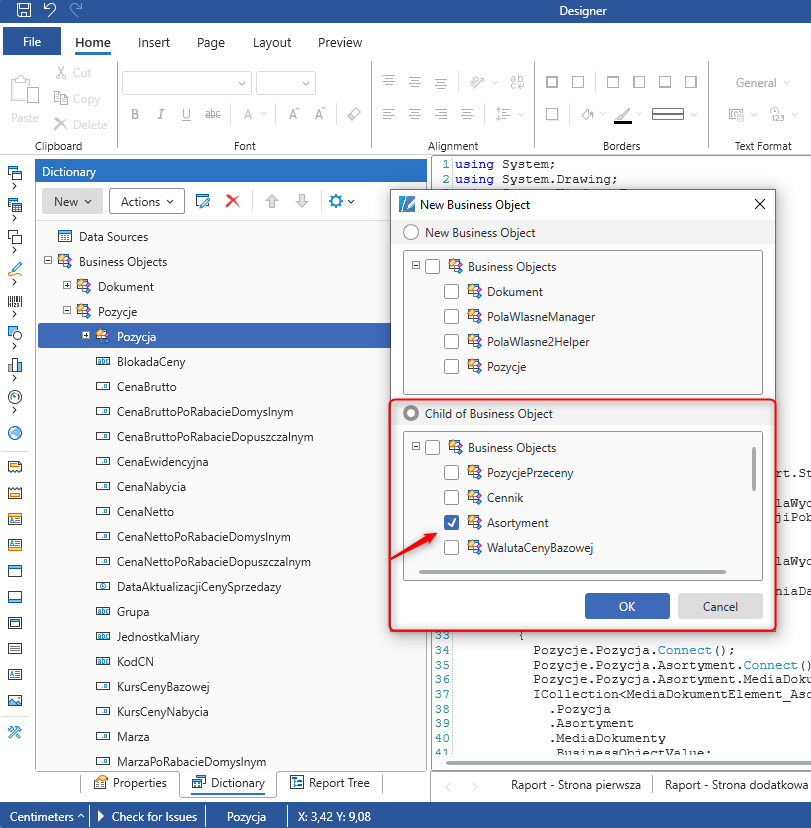This screenshot has height=828, width=811.
Task: Open the Actions dropdown menu
Action: [x=146, y=201]
